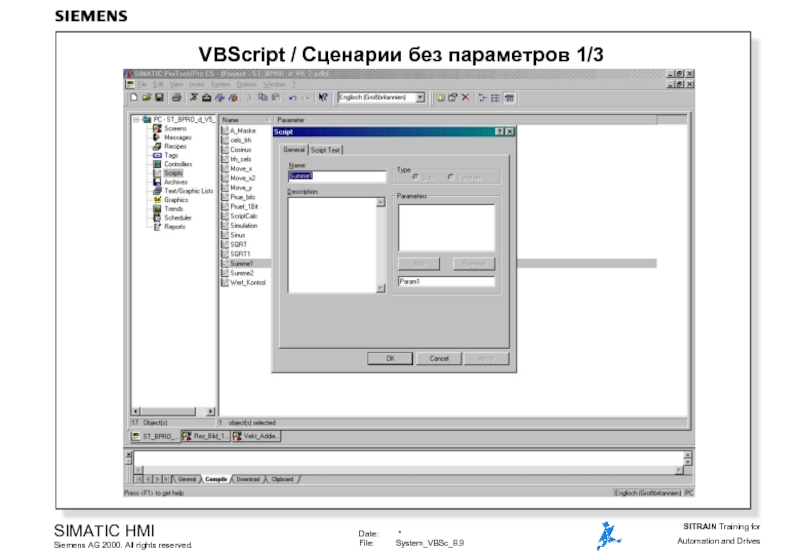Image resolution: width=800 pixels, height=554 pixels.
Task: Select the Sub type radio button
Action: [415, 177]
